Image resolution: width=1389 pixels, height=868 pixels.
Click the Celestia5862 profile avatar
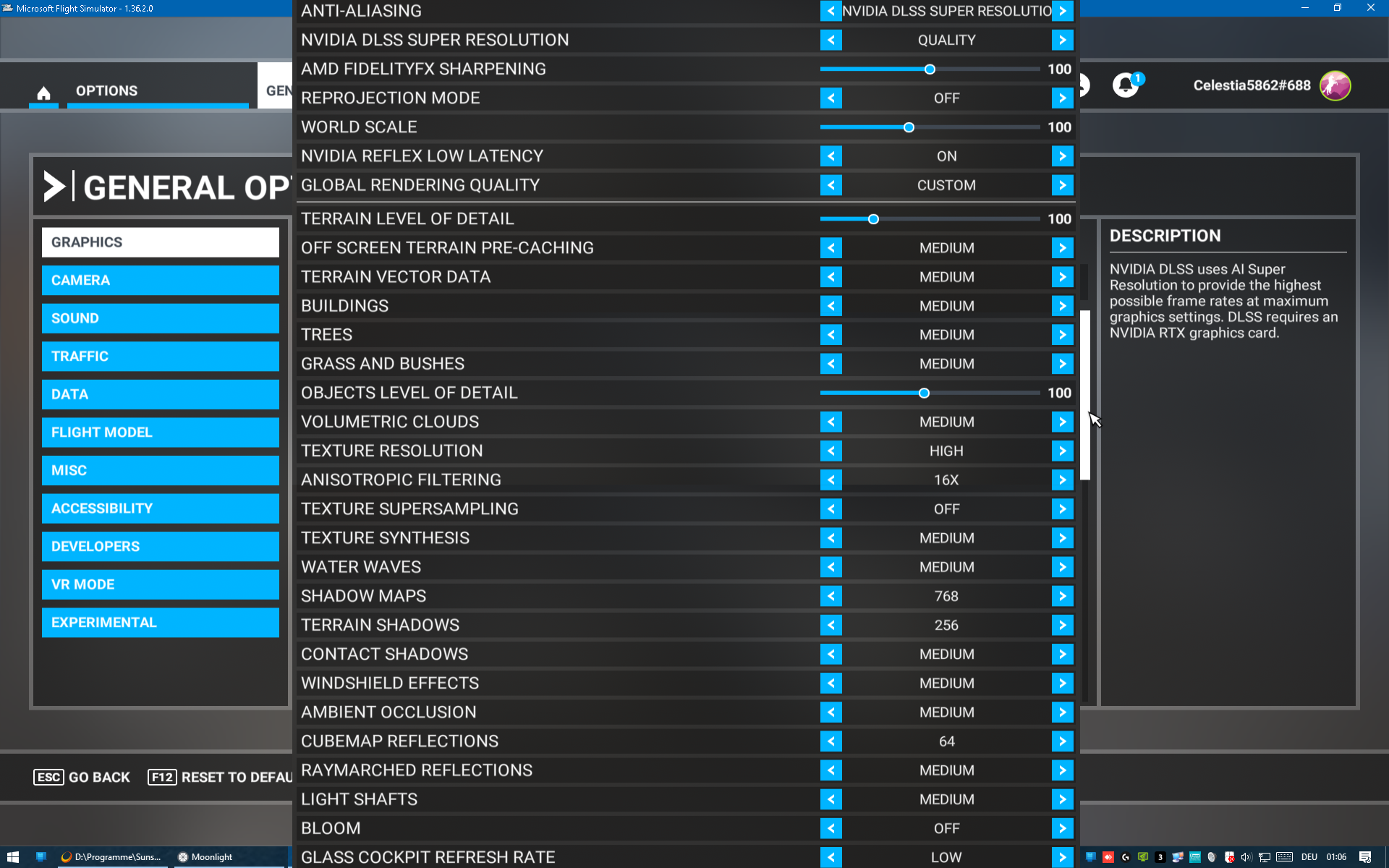pos(1335,85)
